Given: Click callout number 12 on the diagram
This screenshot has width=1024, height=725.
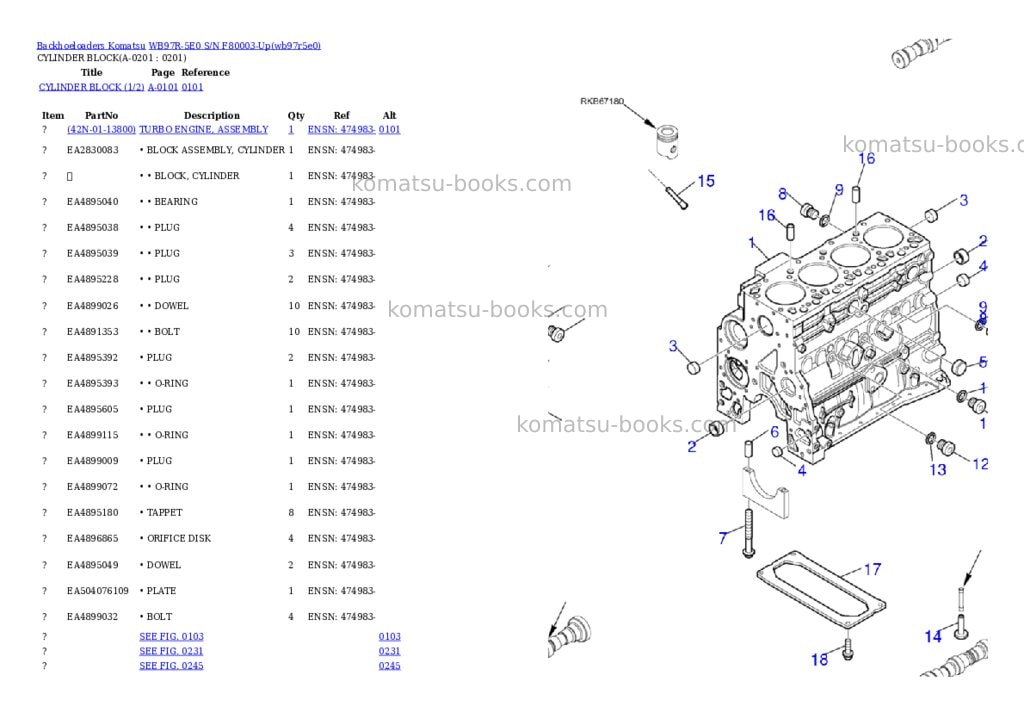Looking at the screenshot, I should (x=980, y=464).
